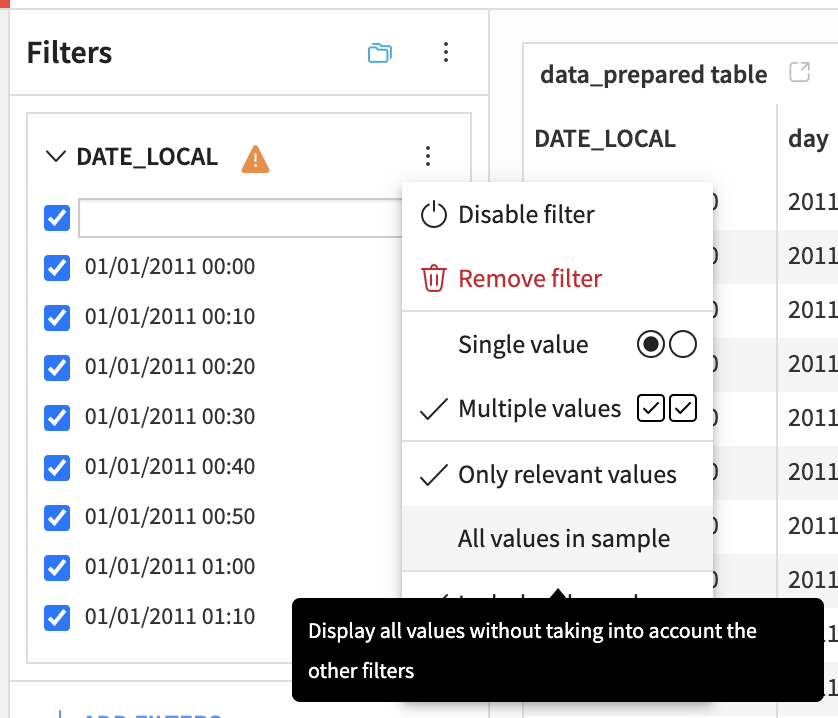
Task: Open data_prepared table in new window icon
Action: click(x=800, y=72)
